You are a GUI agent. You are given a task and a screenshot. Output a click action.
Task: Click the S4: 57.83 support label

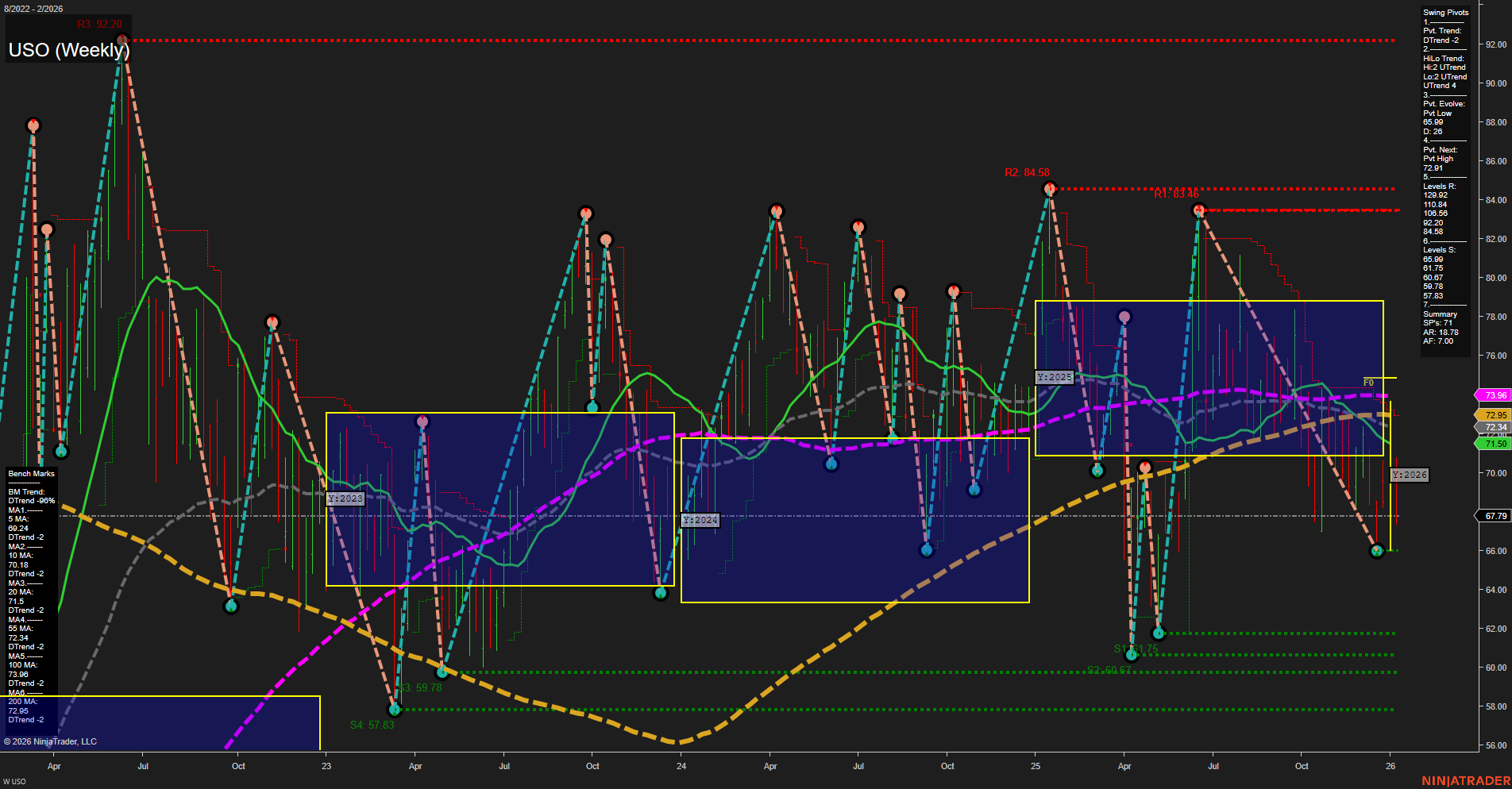372,724
